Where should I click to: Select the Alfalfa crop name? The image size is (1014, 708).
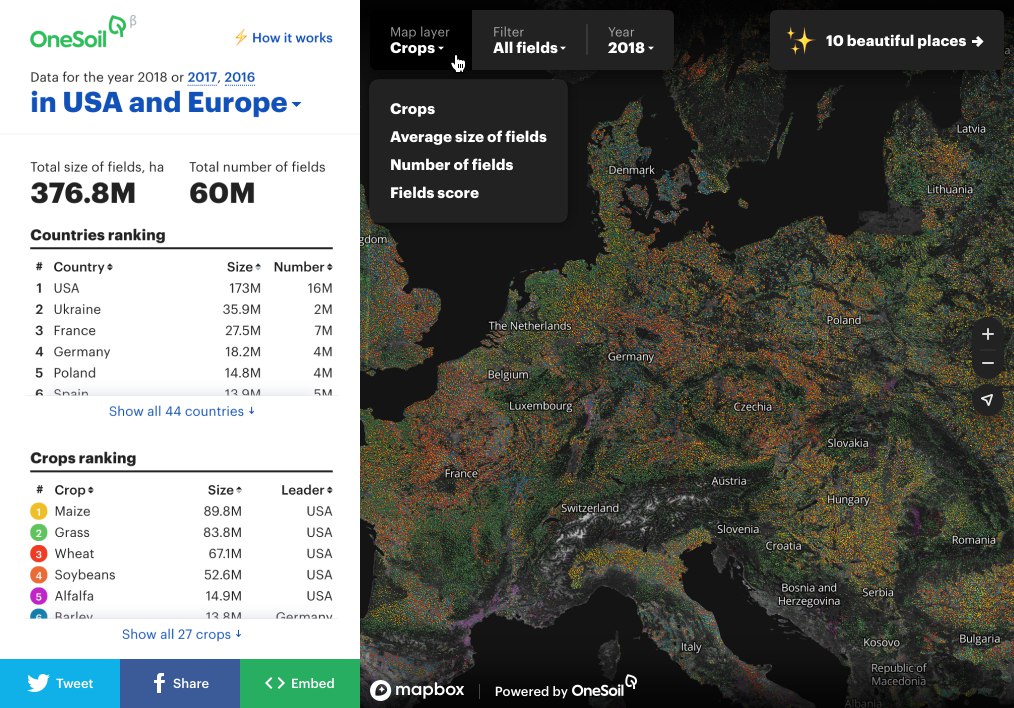coord(74,596)
